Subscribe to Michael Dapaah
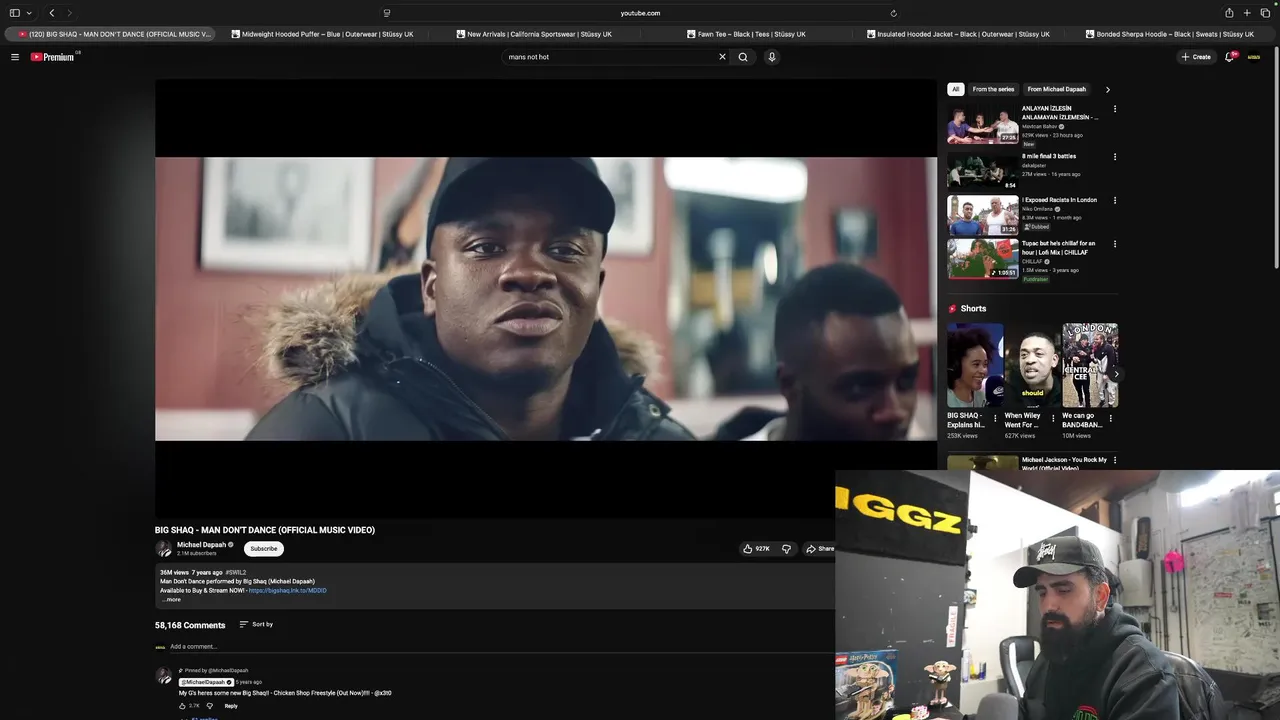The height and width of the screenshot is (720, 1280). pos(264,549)
